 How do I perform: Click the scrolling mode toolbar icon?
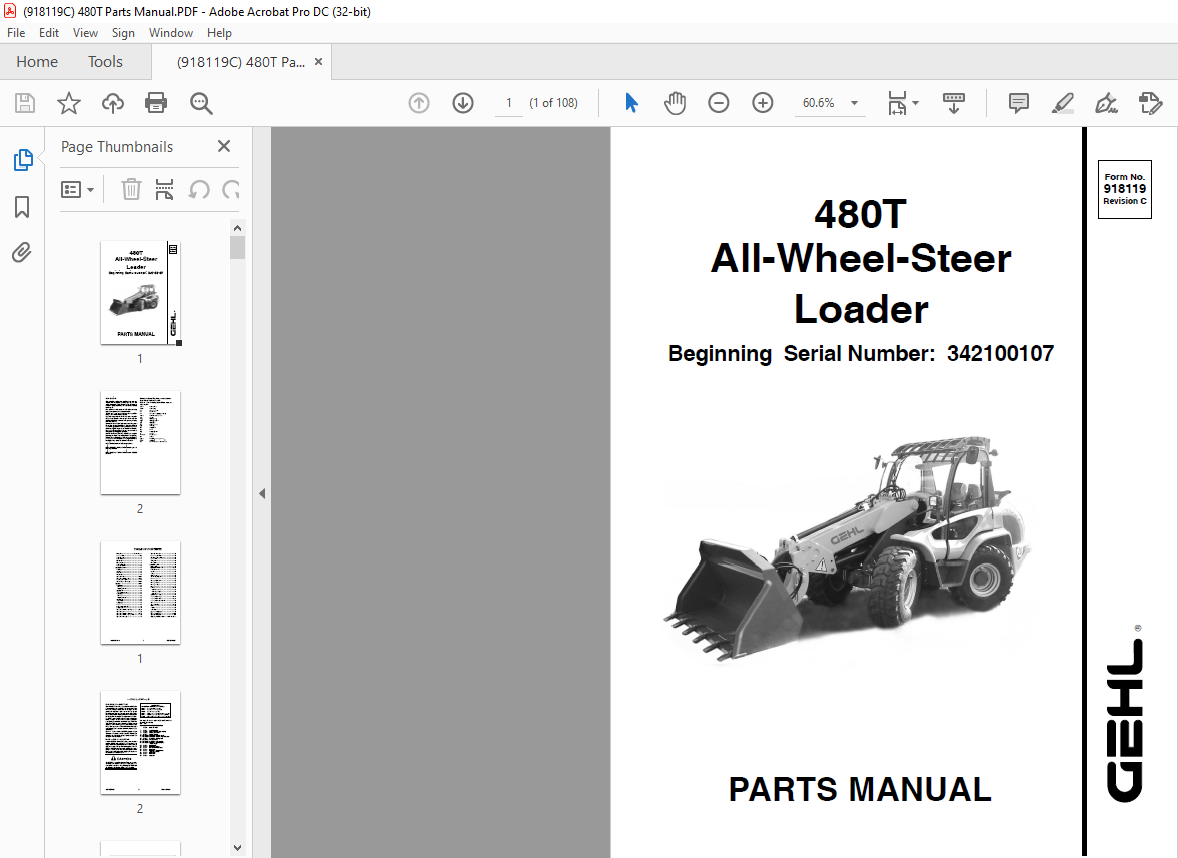953,103
